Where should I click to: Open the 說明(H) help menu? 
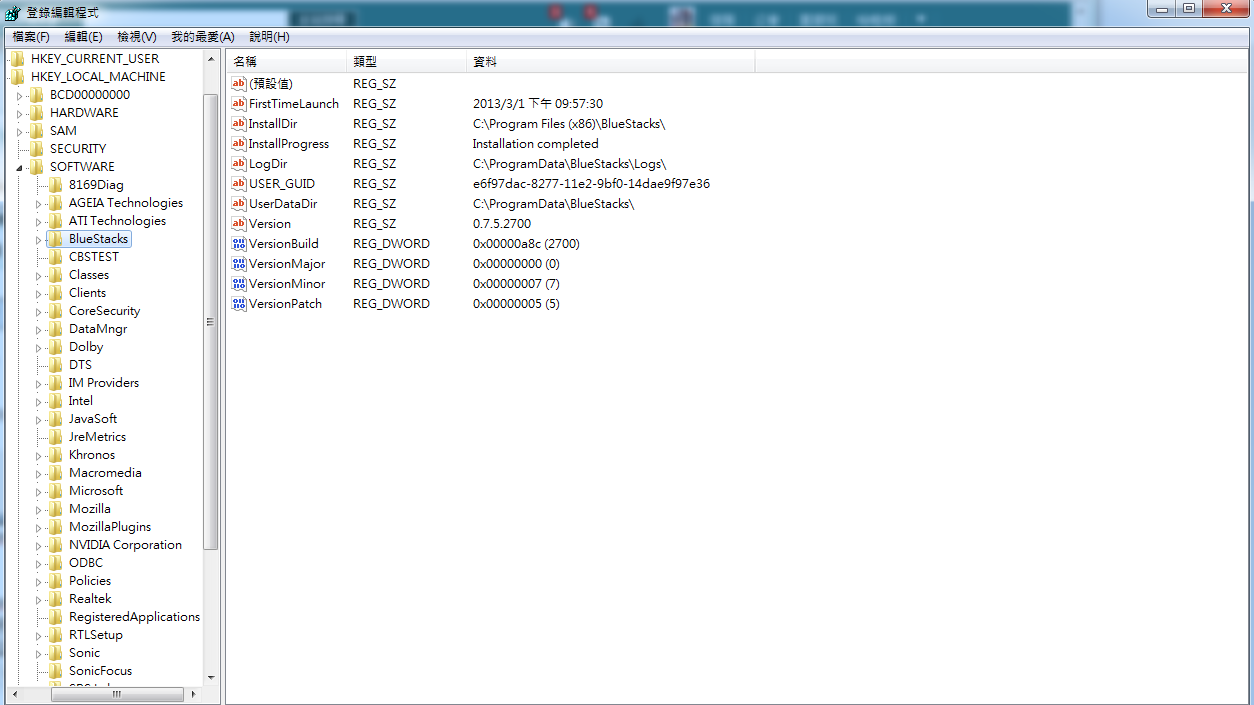pyautogui.click(x=269, y=37)
